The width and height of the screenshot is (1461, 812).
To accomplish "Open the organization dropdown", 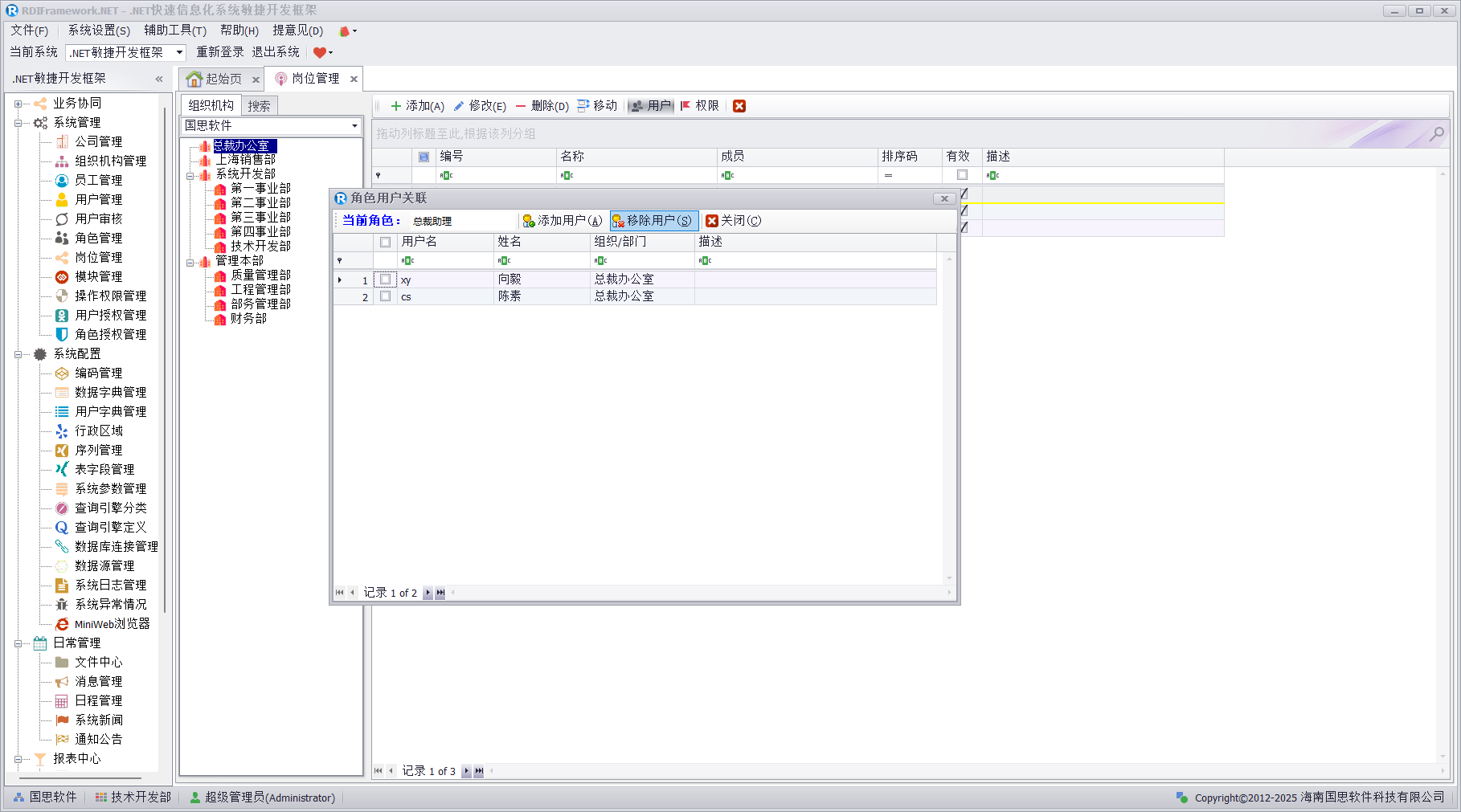I will coord(354,126).
